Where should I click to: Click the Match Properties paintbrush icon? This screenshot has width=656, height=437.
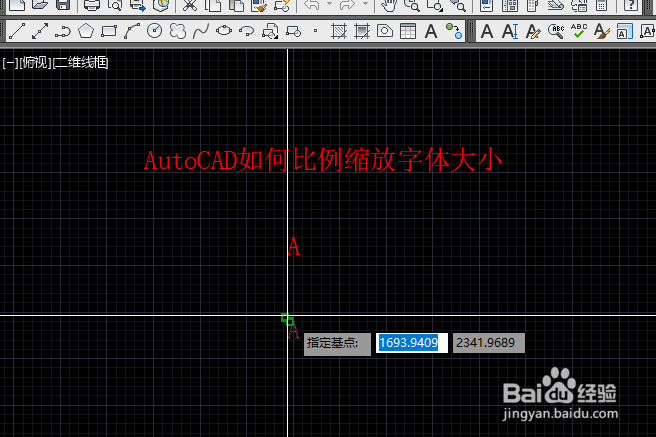(259, 5)
